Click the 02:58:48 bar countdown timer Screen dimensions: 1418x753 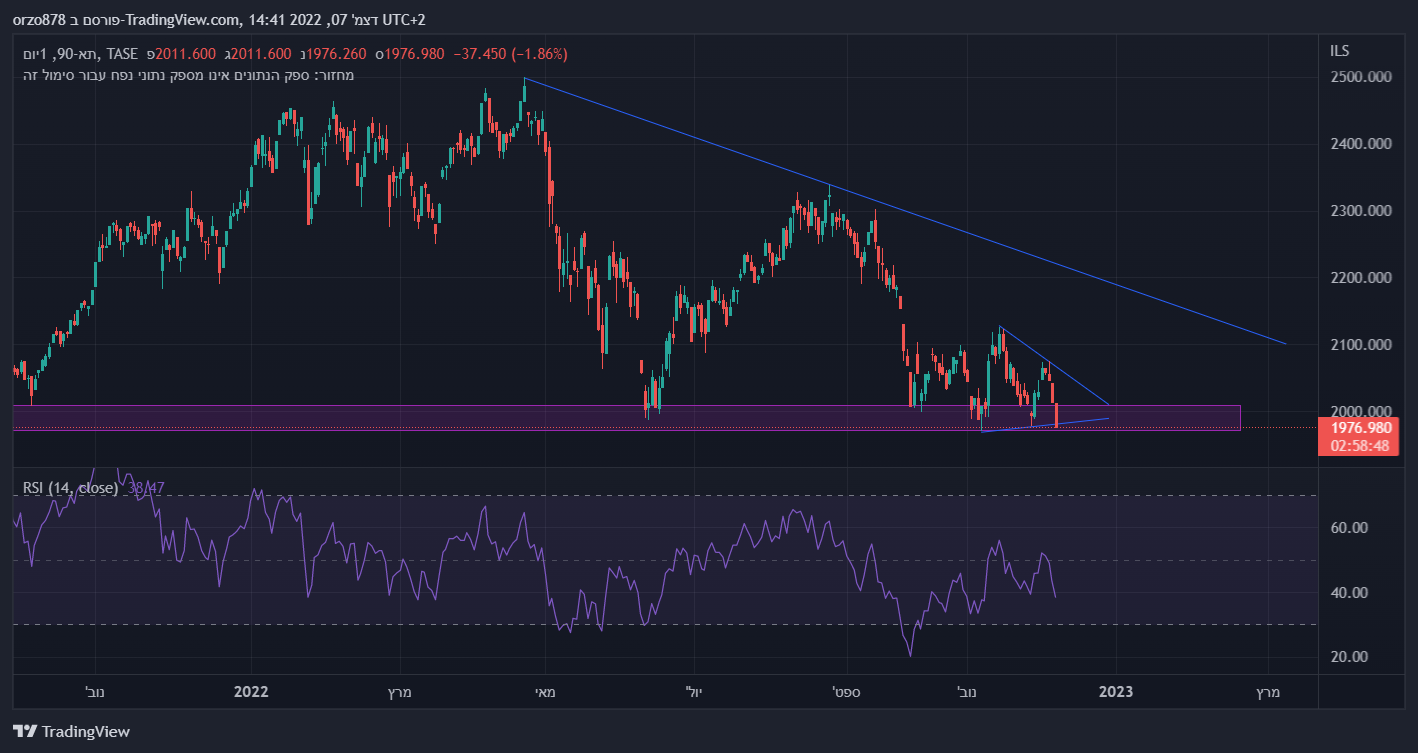tap(1359, 446)
